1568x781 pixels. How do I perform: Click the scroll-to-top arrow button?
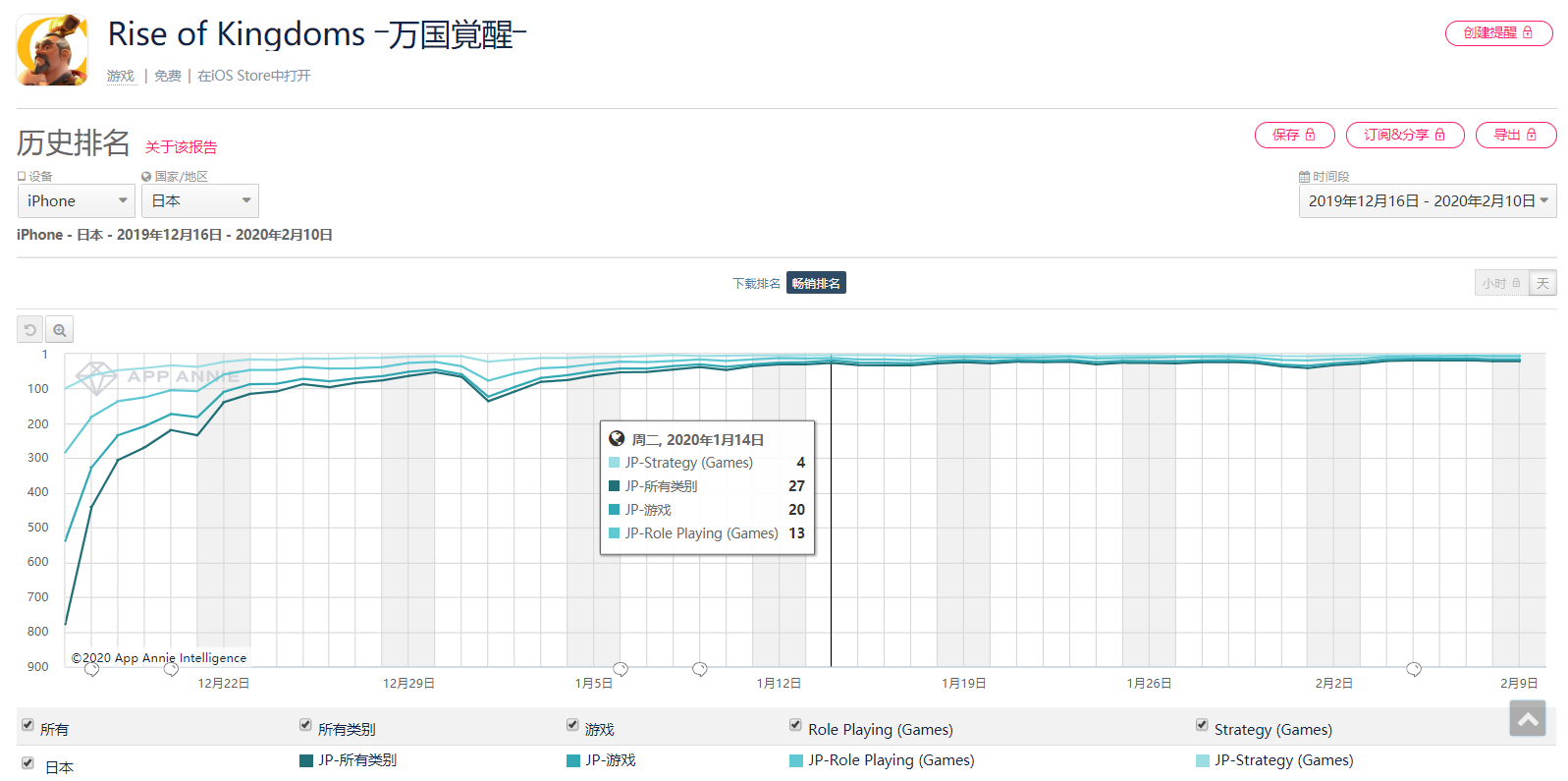[x=1528, y=719]
